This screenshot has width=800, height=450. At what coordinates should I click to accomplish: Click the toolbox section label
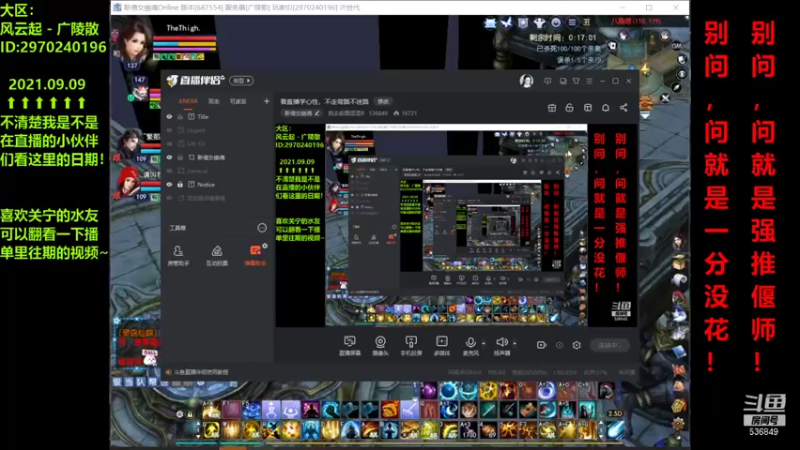(178, 228)
